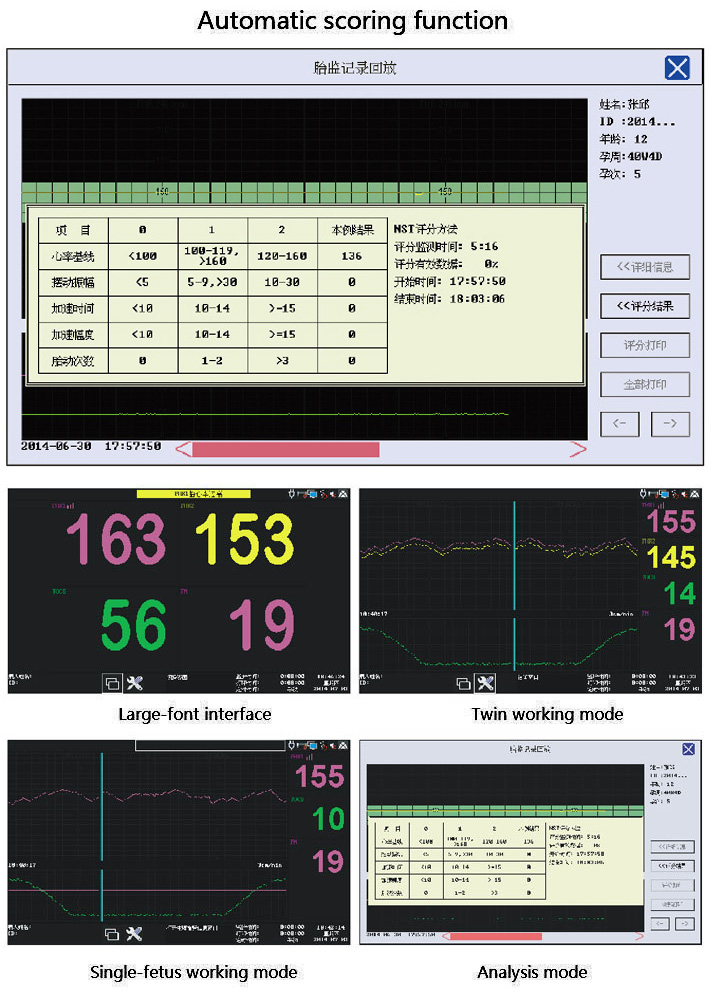The width and height of the screenshot is (712, 995).
Task: Click the red left scroll arrow in main playback
Action: [x=183, y=449]
